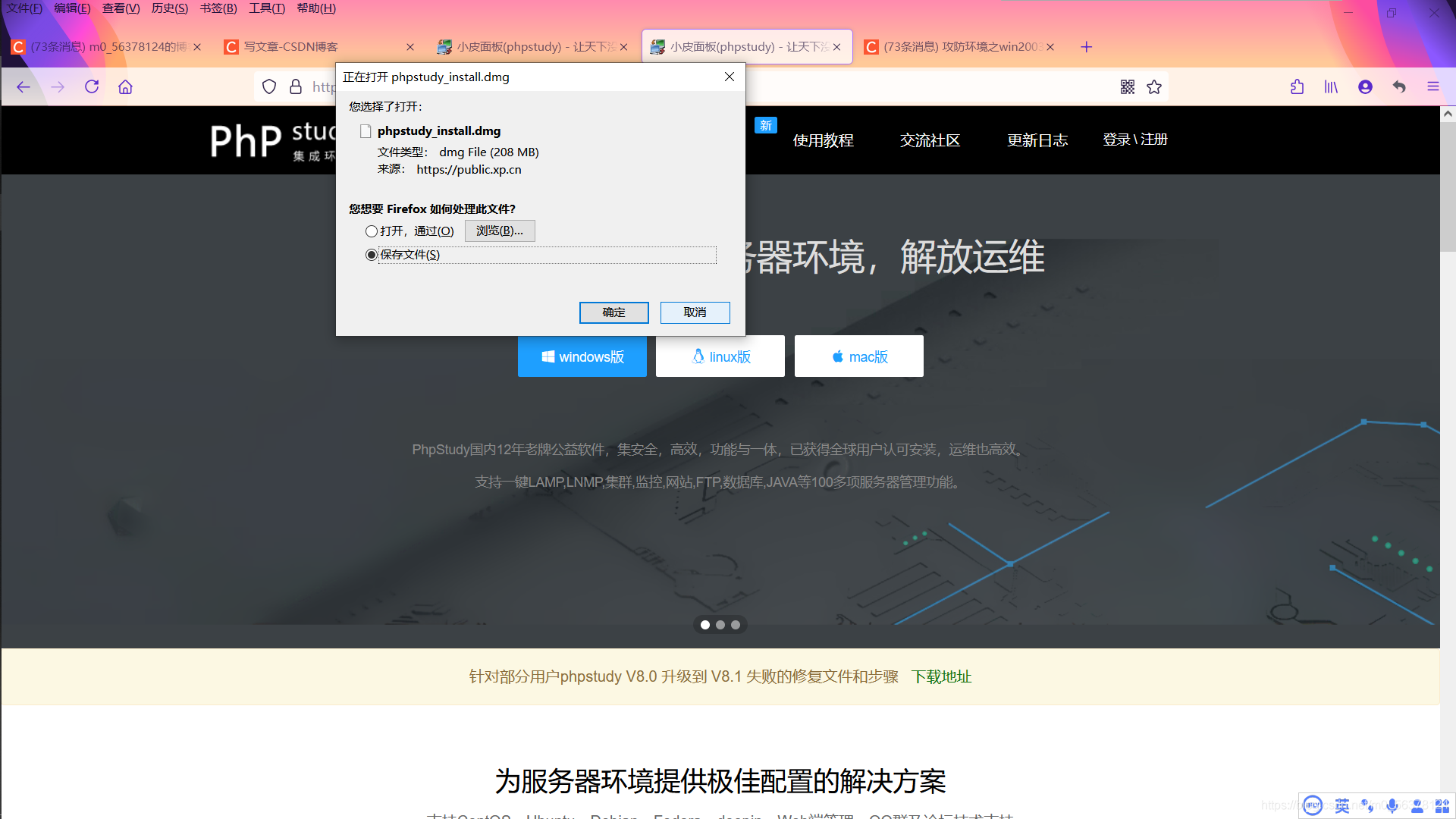Open the 编辑(E) menu
The height and width of the screenshot is (819, 1456).
click(x=73, y=8)
